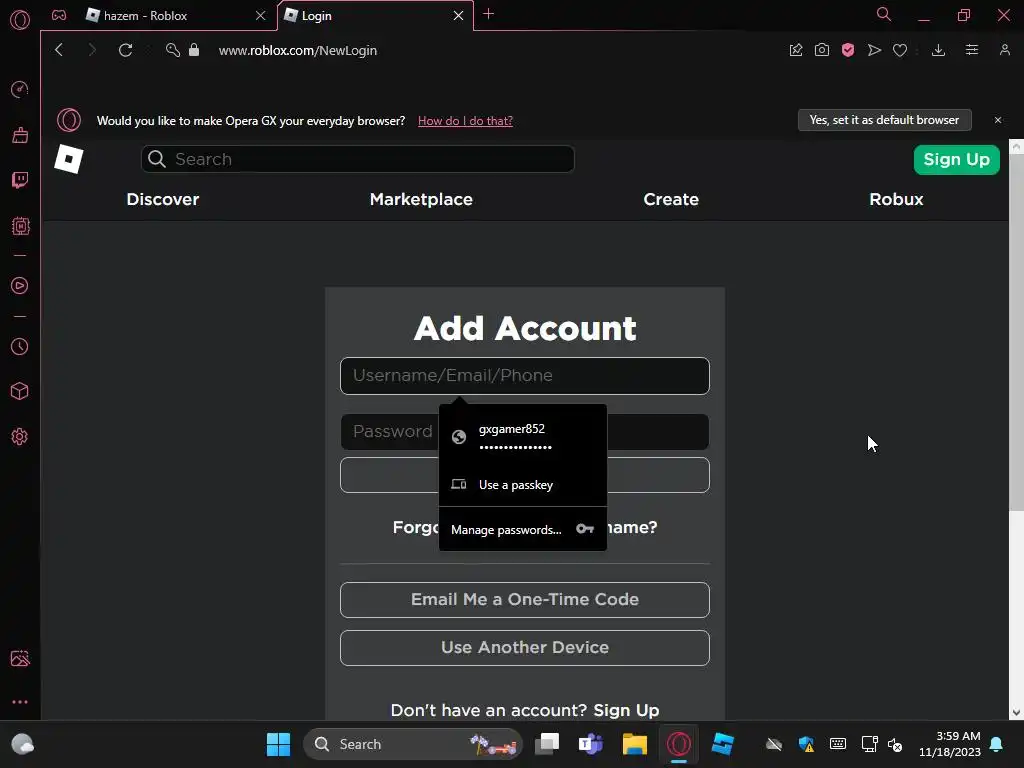Open the profile person icon

tap(1004, 50)
